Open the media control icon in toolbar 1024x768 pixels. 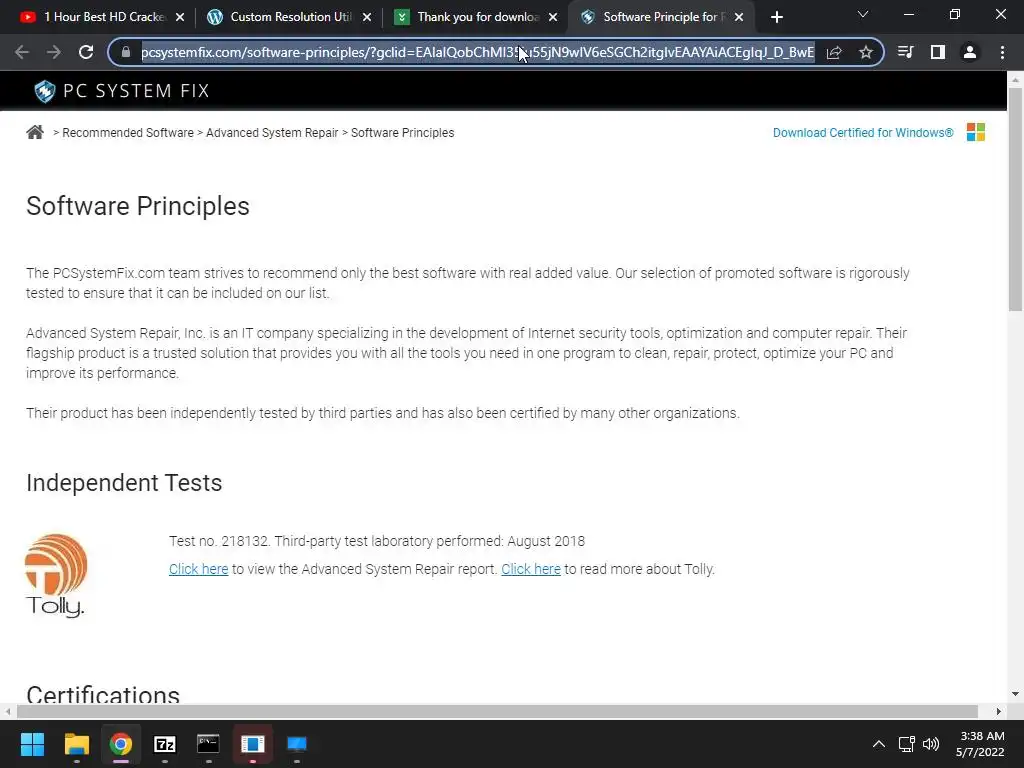click(905, 52)
